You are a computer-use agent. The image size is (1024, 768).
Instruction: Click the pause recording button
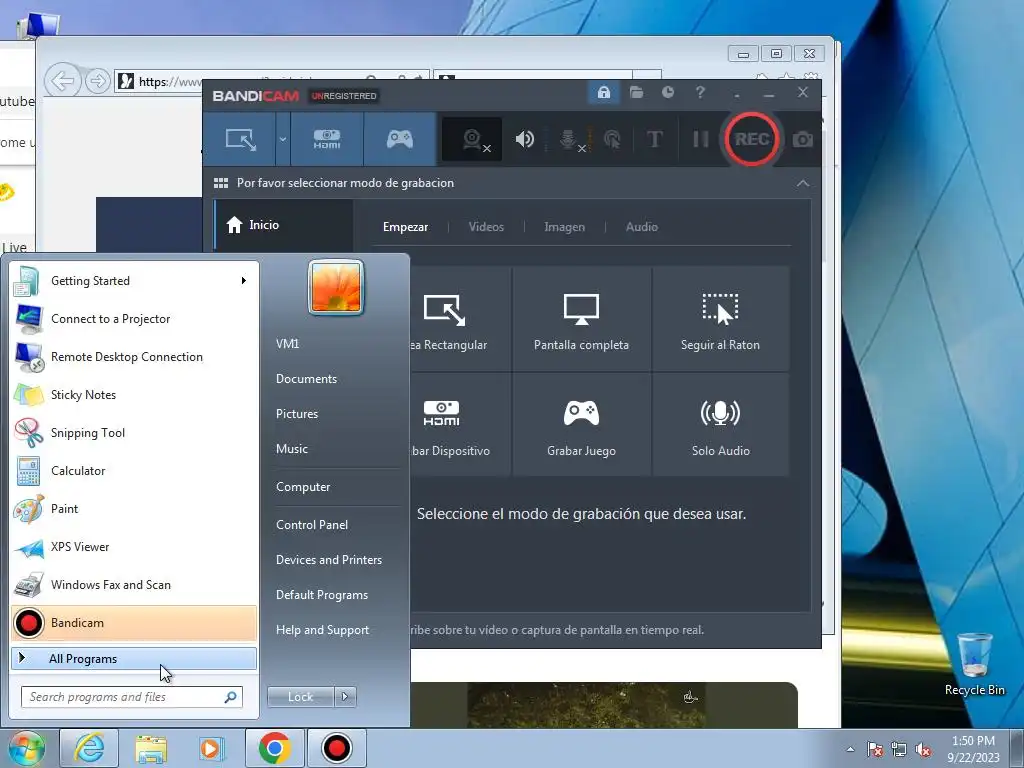(x=700, y=139)
